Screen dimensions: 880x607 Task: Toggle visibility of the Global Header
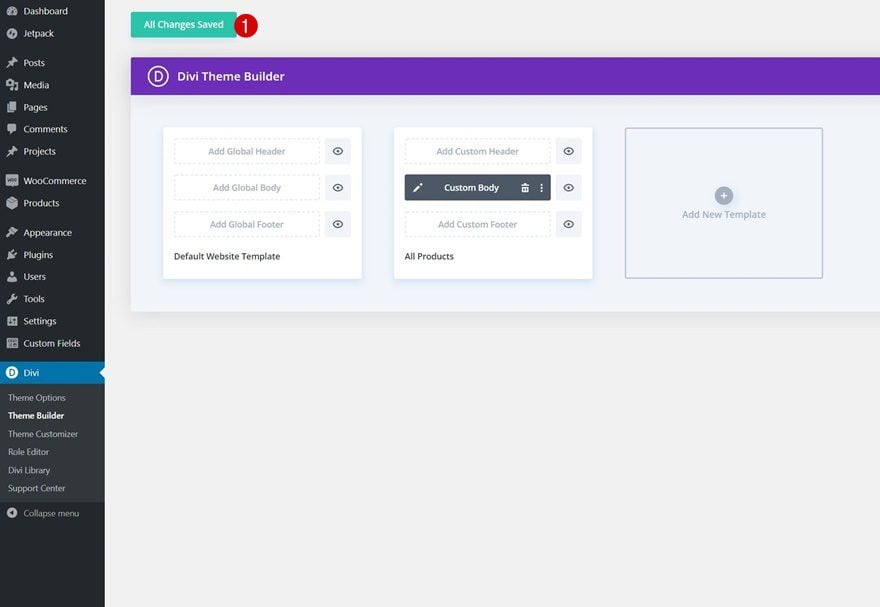338,151
